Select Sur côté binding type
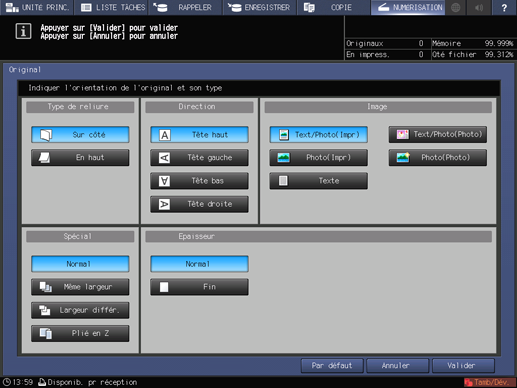Viewport: 517px width, 388px height. click(80, 135)
